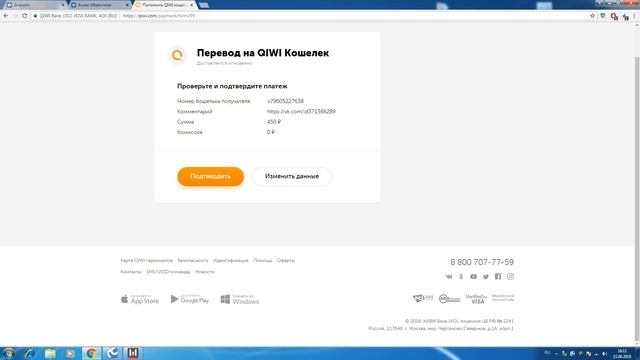Click the Instagram social icon in footer
Viewport: 640px width, 360px height.
click(510, 276)
